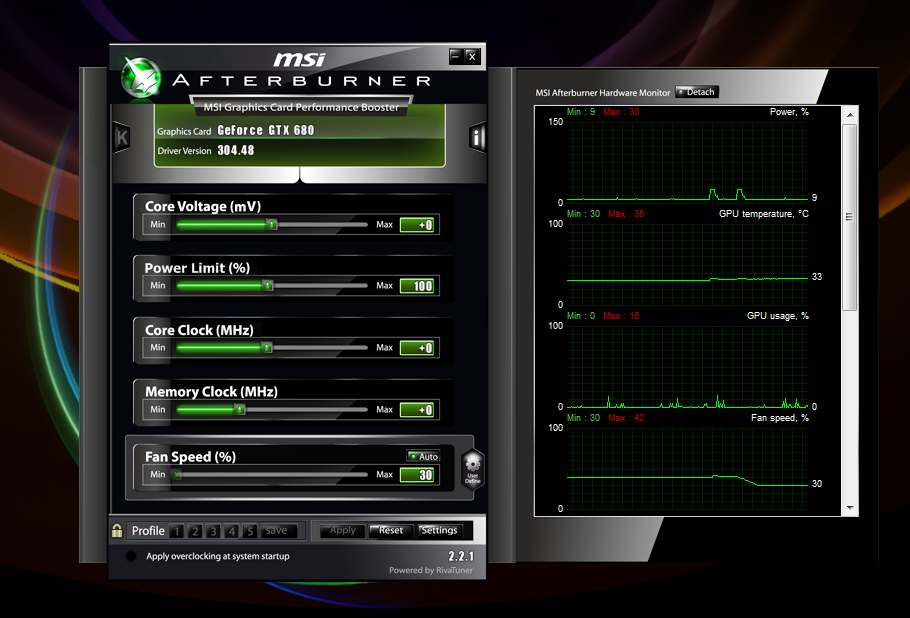This screenshot has width=910, height=618.
Task: Click the profile Save button
Action: click(x=279, y=531)
